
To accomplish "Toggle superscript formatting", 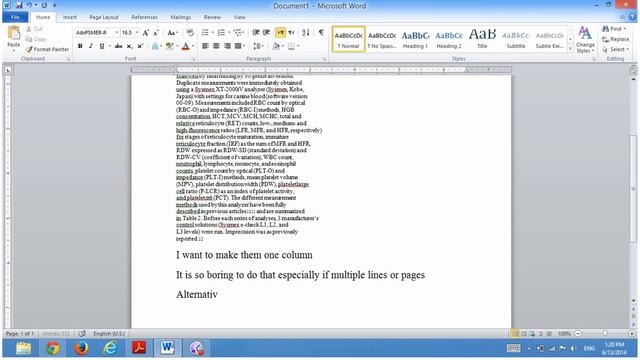I will point(140,46).
